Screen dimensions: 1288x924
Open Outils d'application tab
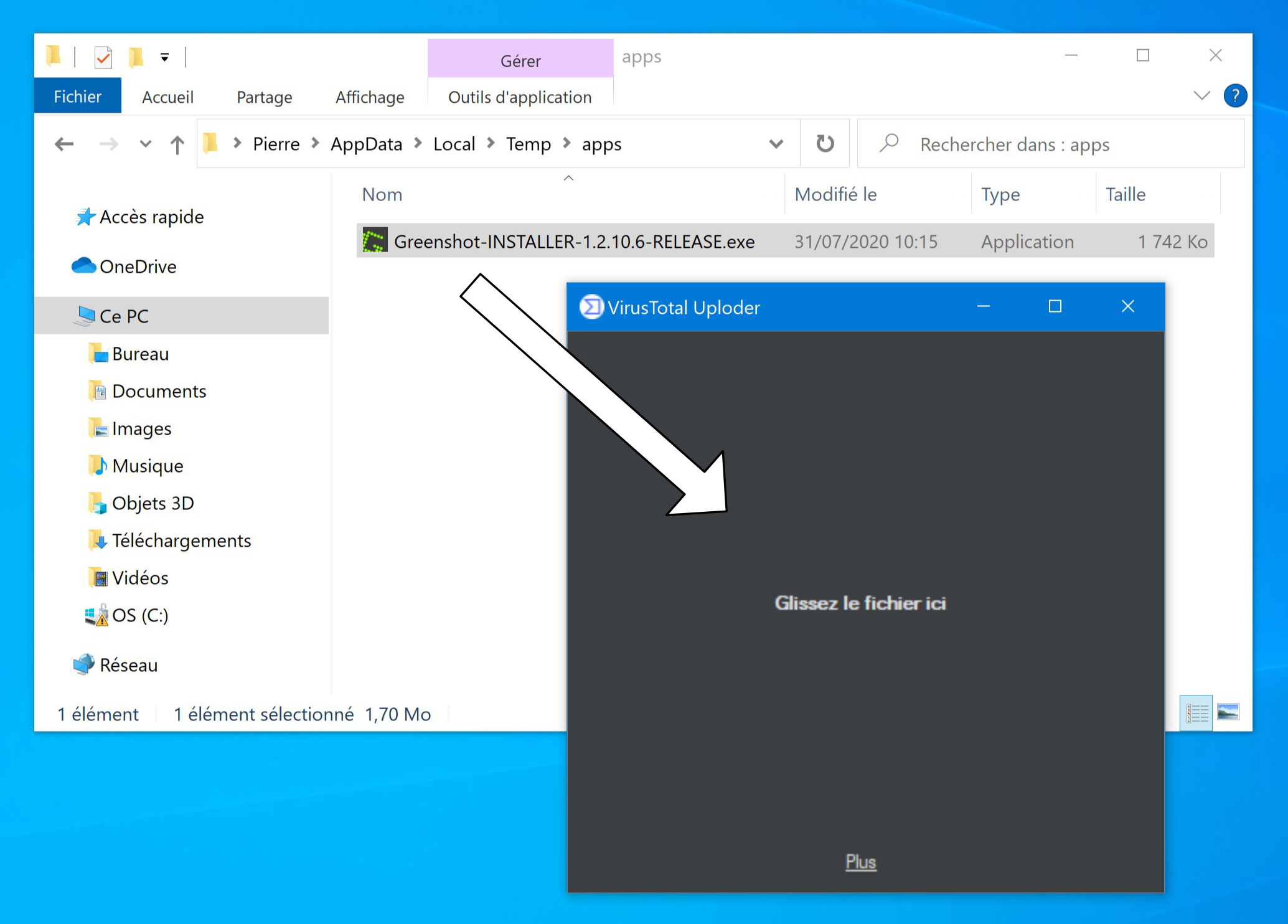coord(520,97)
